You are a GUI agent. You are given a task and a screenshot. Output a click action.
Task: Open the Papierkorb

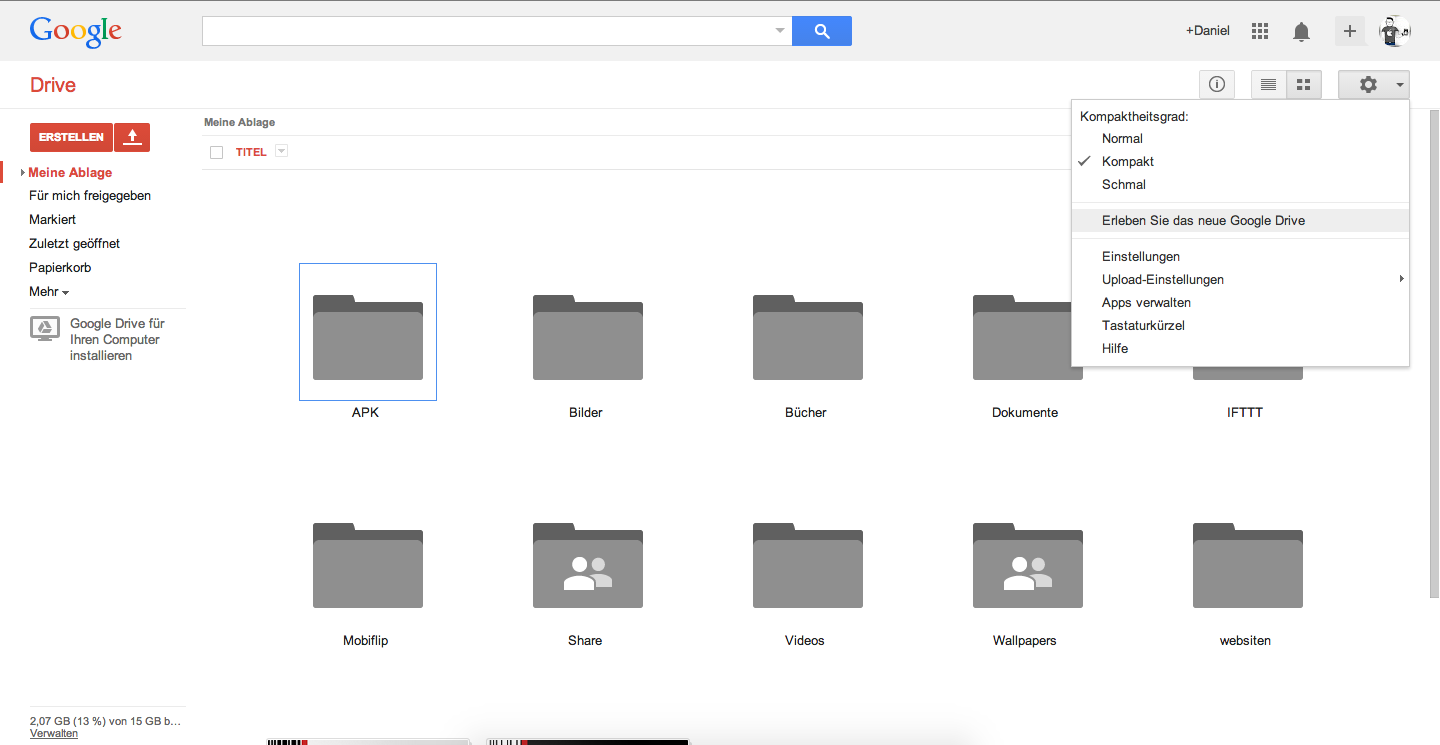(60, 268)
